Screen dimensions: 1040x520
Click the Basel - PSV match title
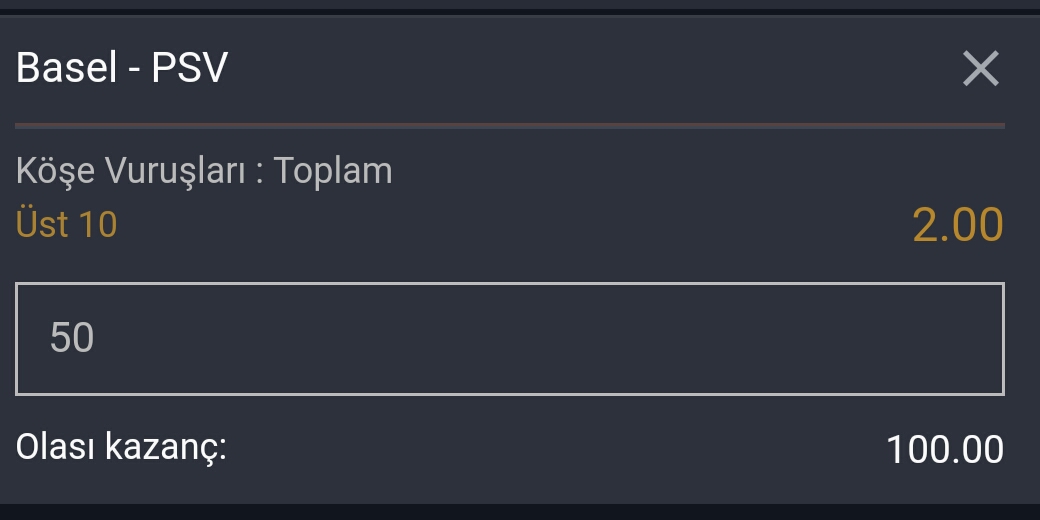pyautogui.click(x=123, y=69)
